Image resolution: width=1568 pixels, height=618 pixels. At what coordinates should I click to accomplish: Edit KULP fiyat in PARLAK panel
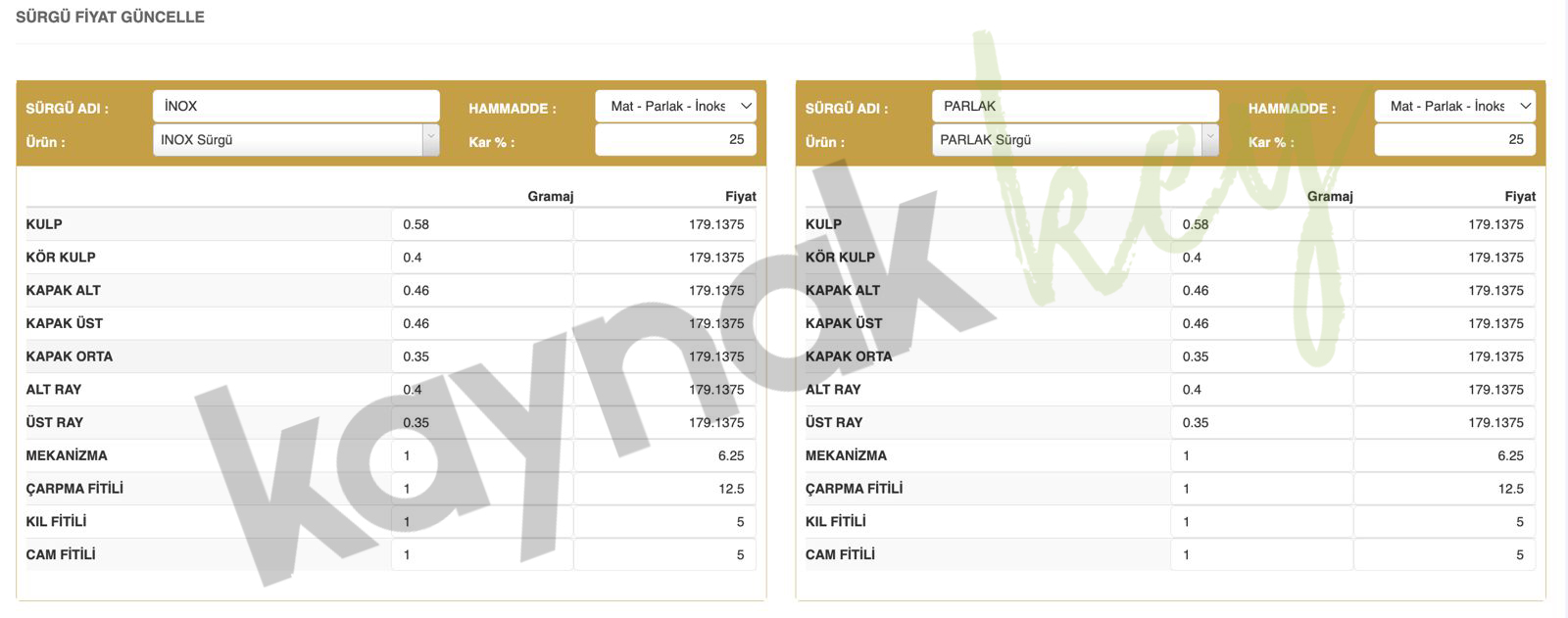point(1445,224)
